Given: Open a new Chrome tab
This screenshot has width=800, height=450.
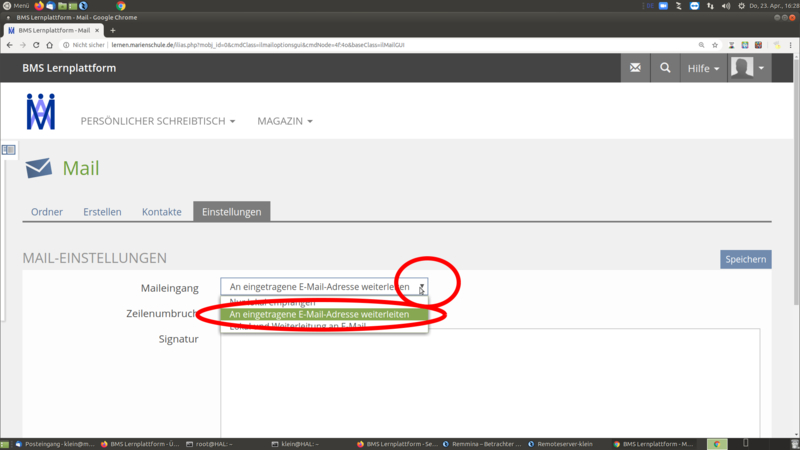Looking at the screenshot, I should click(113, 30).
